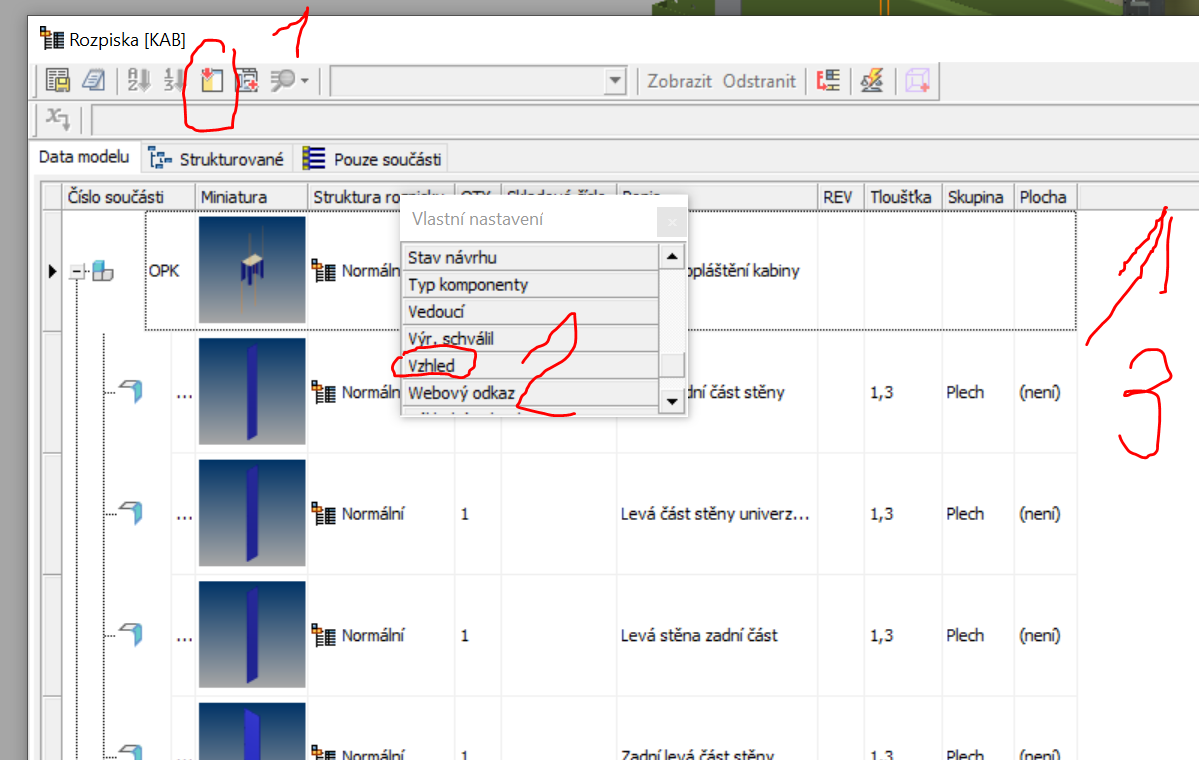This screenshot has width=1199, height=760.
Task: Switch to Data modelu tab
Action: click(84, 157)
